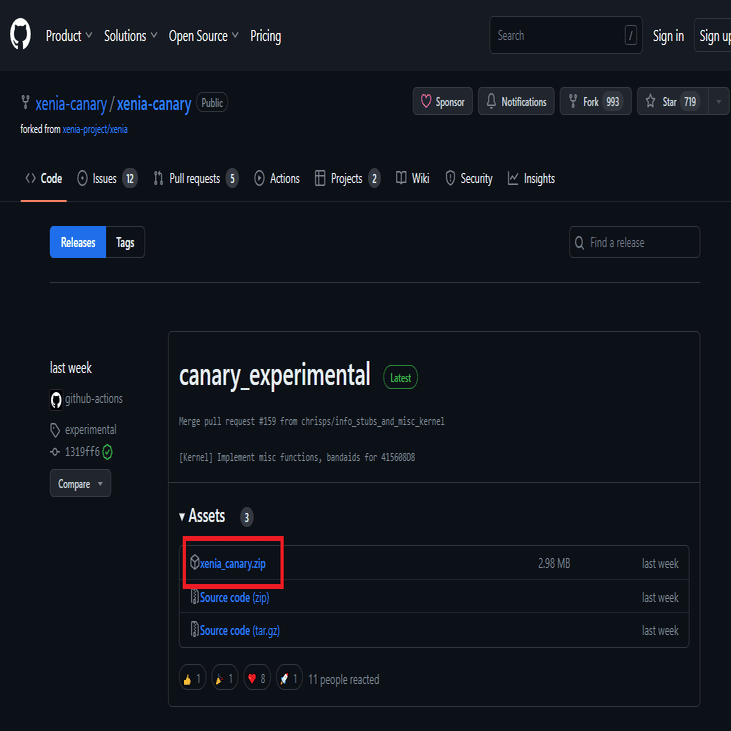Open the Open Source dropdown

point(203,36)
